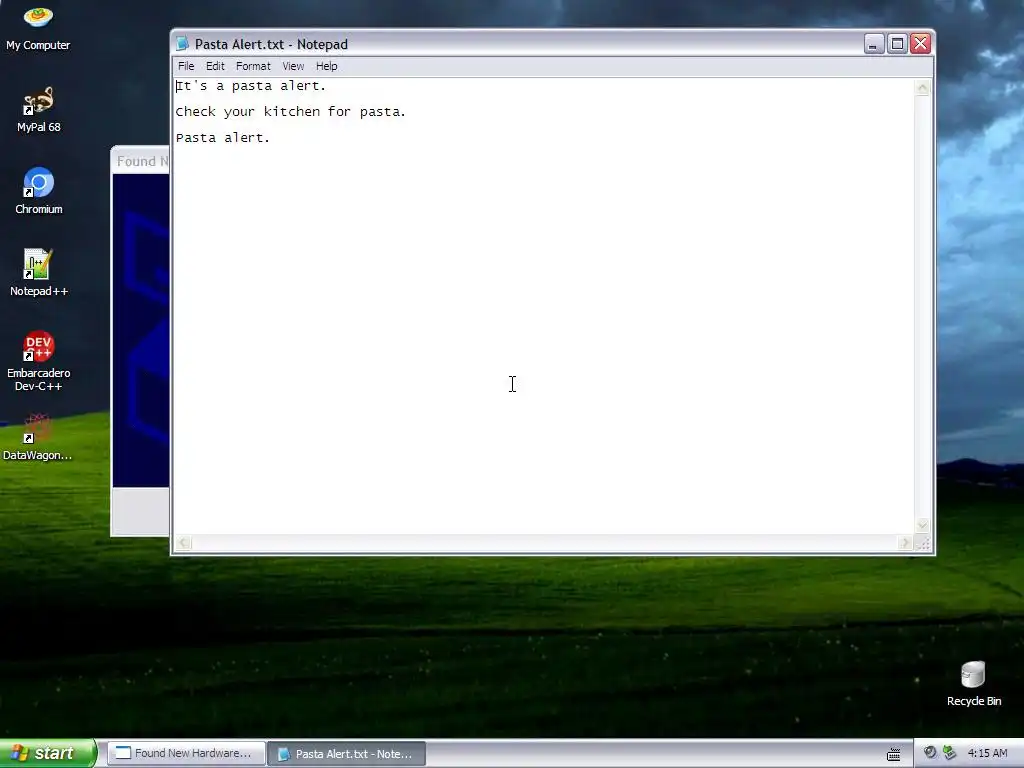1024x768 pixels.
Task: Open the View menu in Notepad
Action: click(x=293, y=66)
